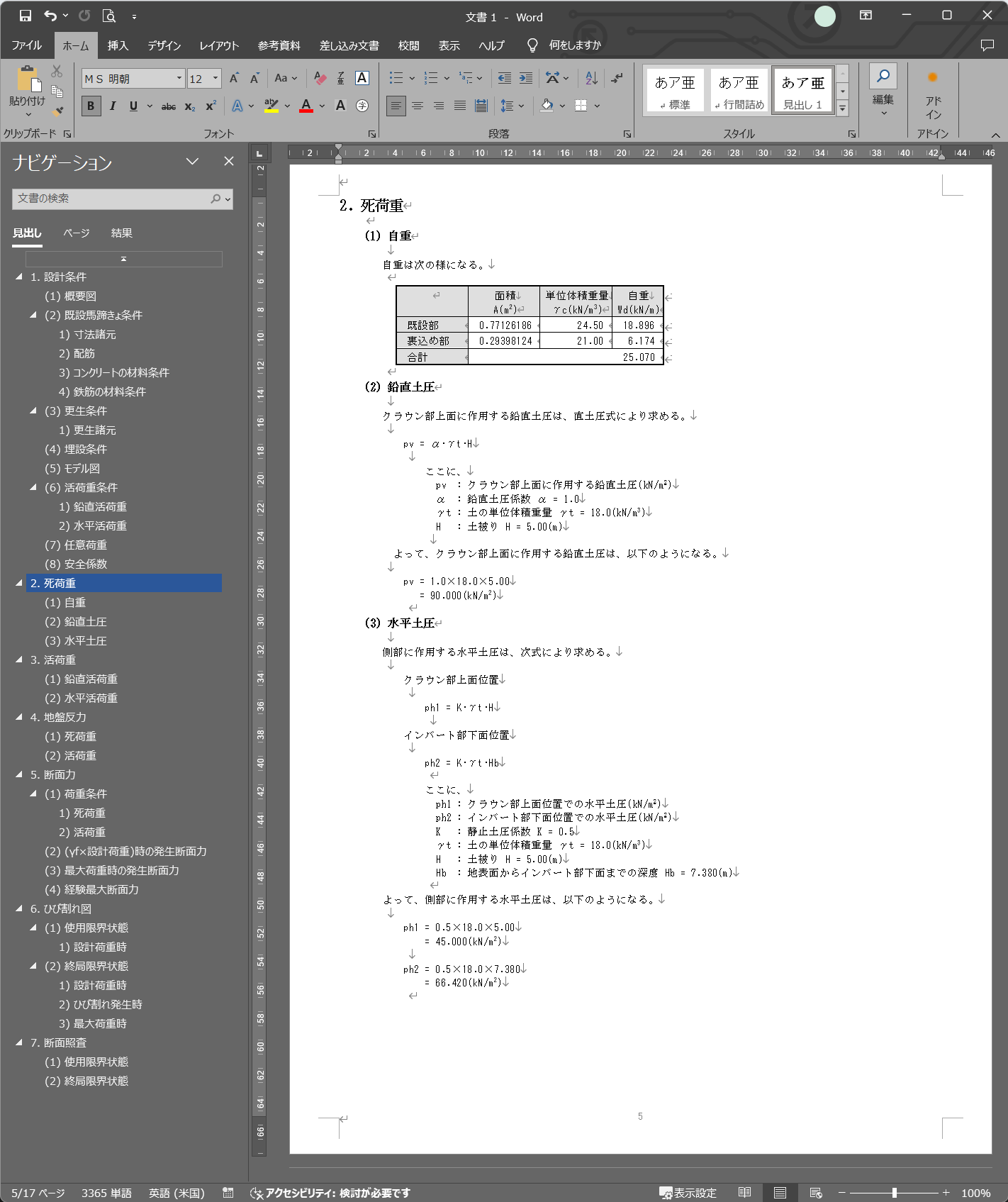This screenshot has width=1008, height=1202.
Task: Toggle Underline formatting
Action: [x=133, y=106]
